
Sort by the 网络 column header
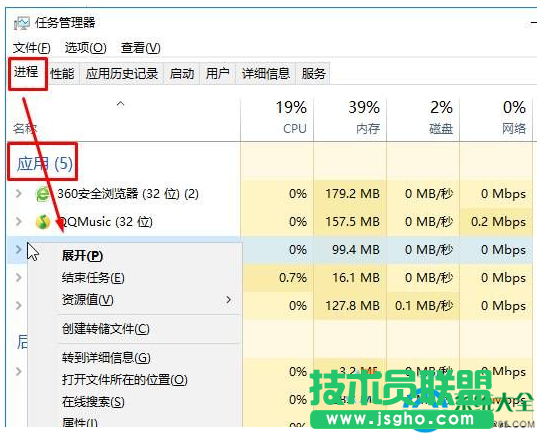[496, 118]
